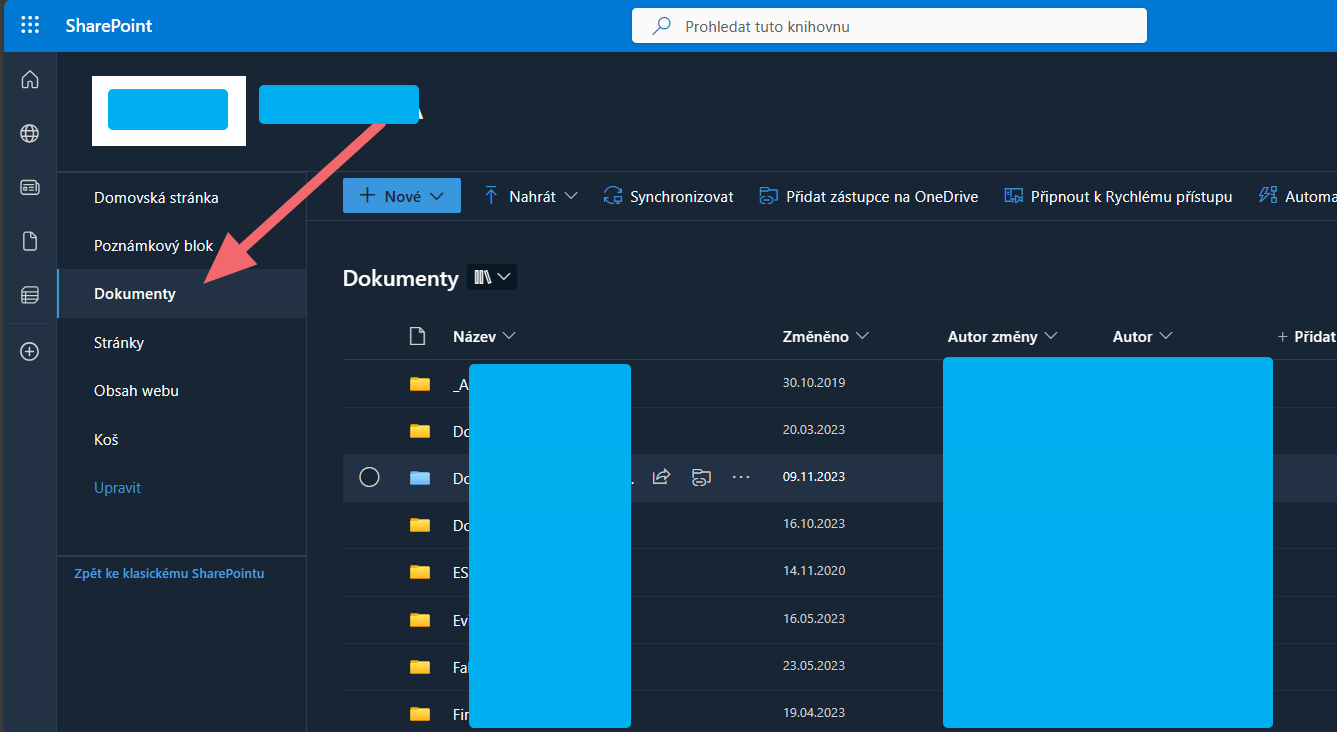The width and height of the screenshot is (1337, 732).
Task: Open the folder icon dated 09.11.2023
Action: click(x=420, y=477)
